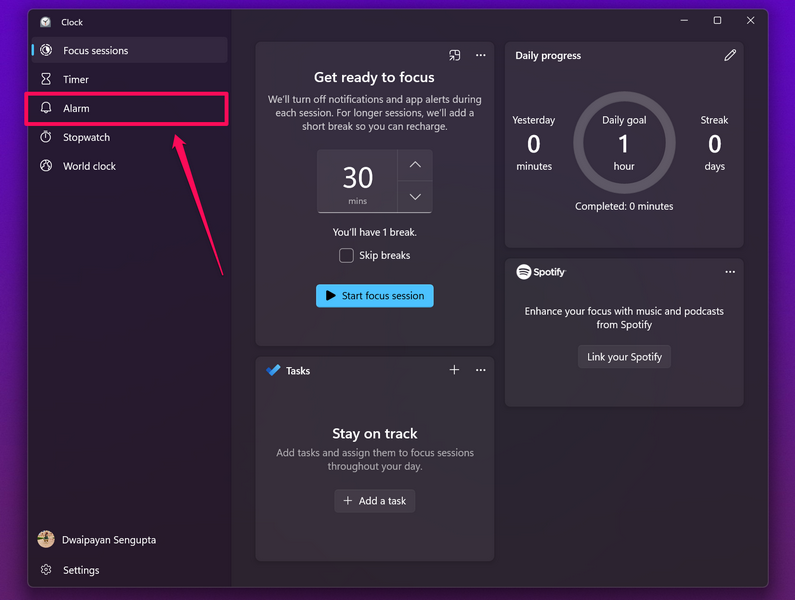This screenshot has height=600, width=795.
Task: Click the Add a task button
Action: tap(375, 501)
